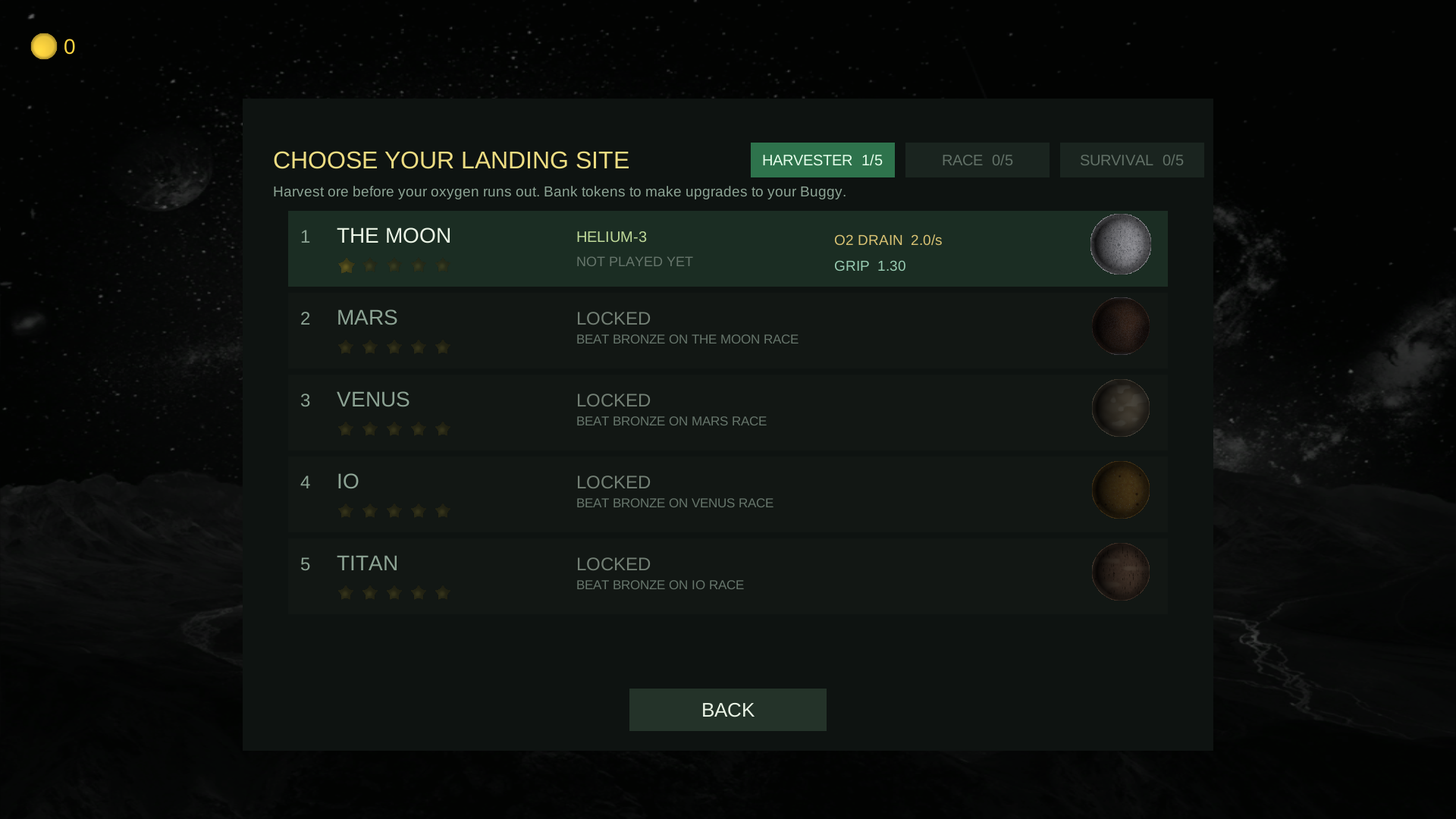Click the first star under Mars

(346, 347)
